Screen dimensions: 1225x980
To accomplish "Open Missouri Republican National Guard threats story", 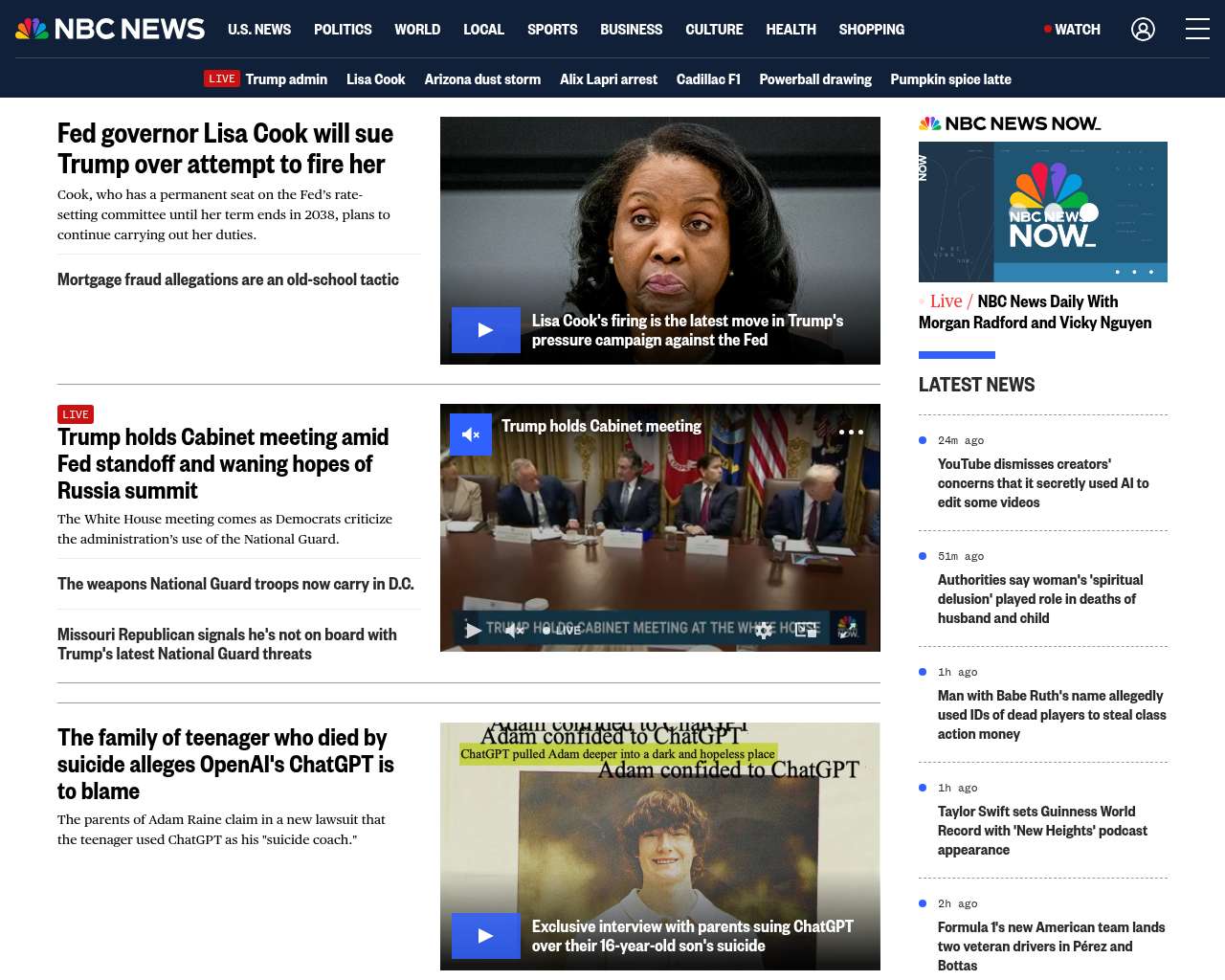I will tap(227, 644).
